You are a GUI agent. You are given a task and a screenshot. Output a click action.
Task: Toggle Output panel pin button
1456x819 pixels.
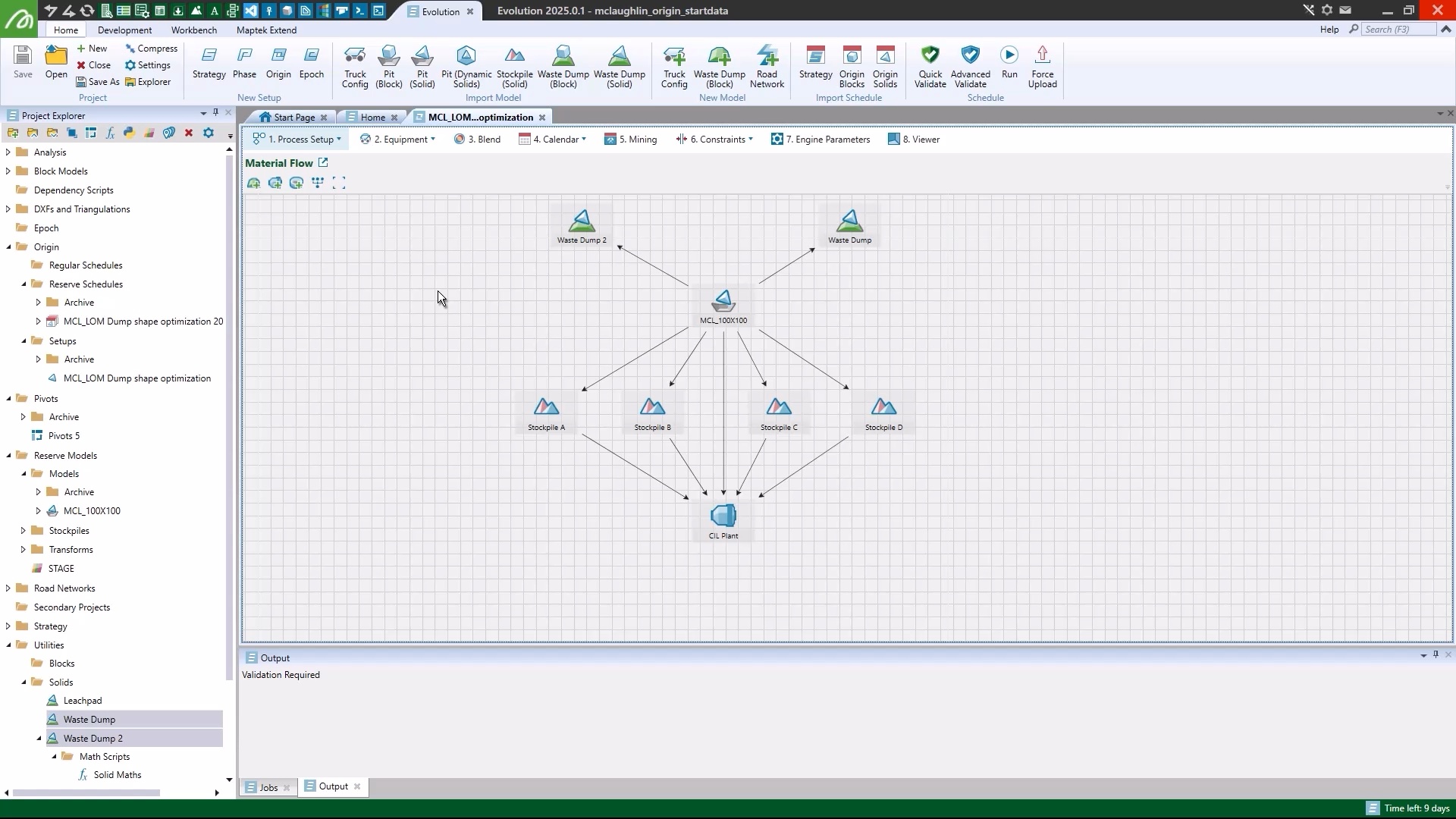click(1436, 654)
